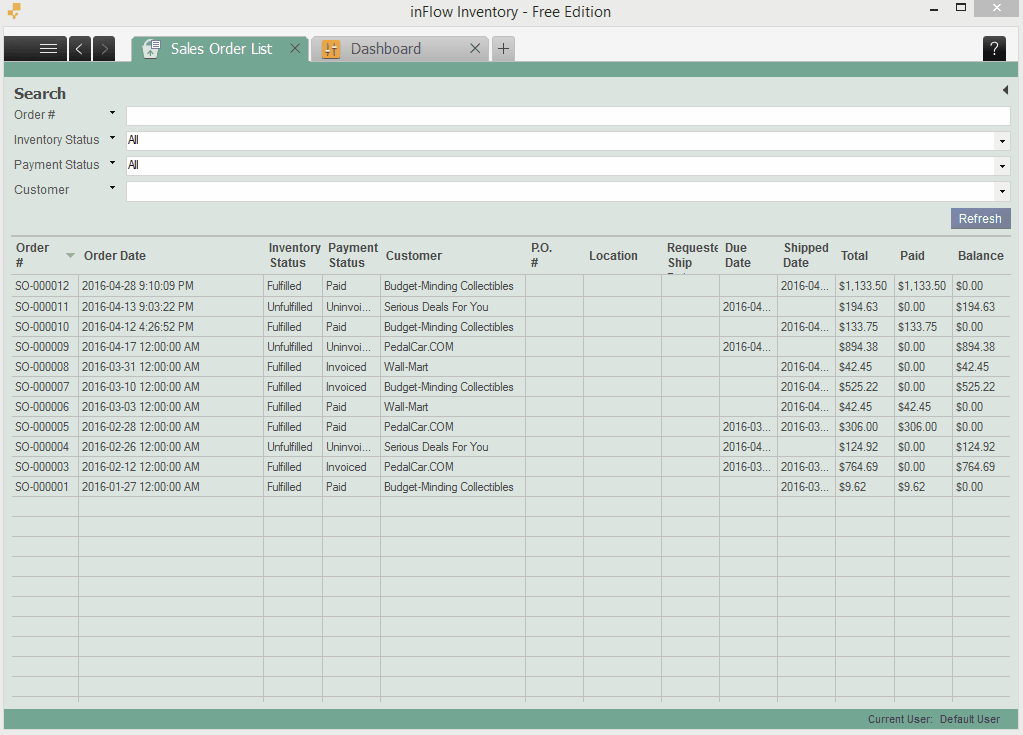The height and width of the screenshot is (735, 1023).
Task: Close the Sales Order List tab
Action: (295, 48)
